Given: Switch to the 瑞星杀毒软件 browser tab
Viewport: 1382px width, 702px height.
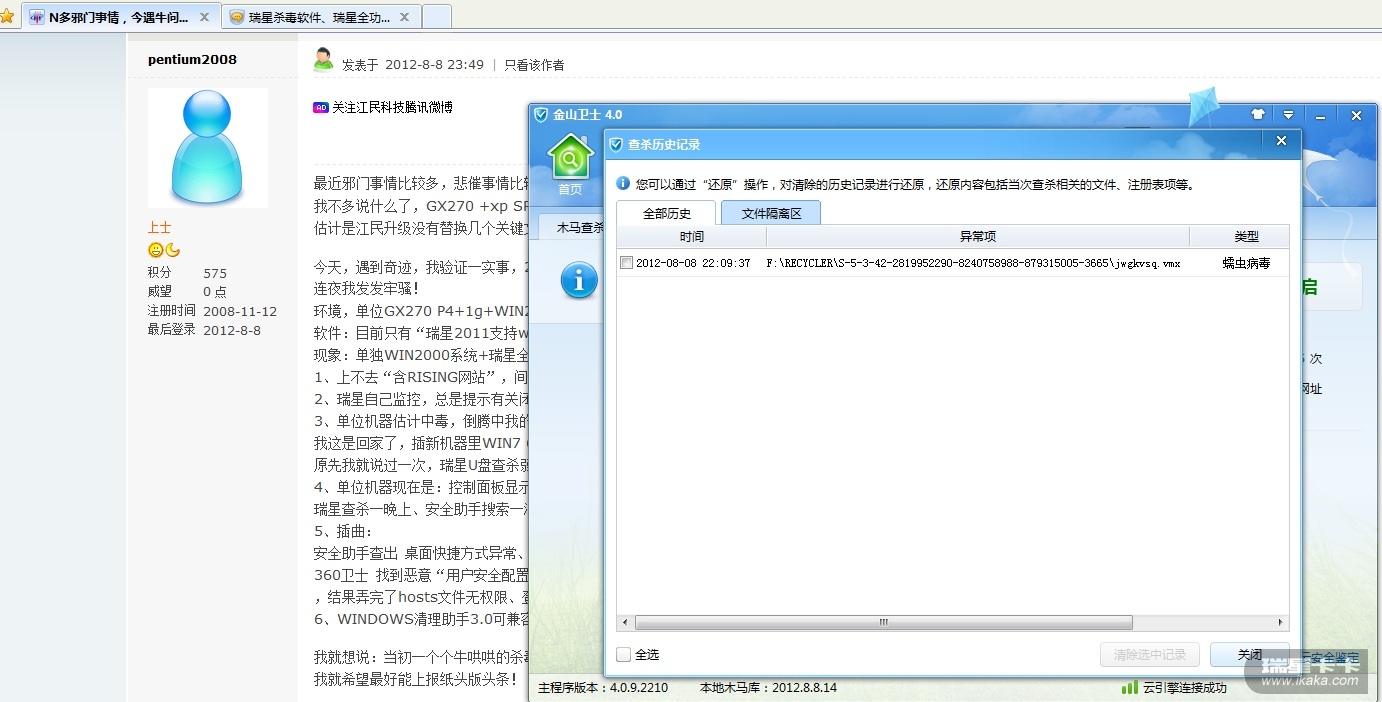Looking at the screenshot, I should pos(320,17).
